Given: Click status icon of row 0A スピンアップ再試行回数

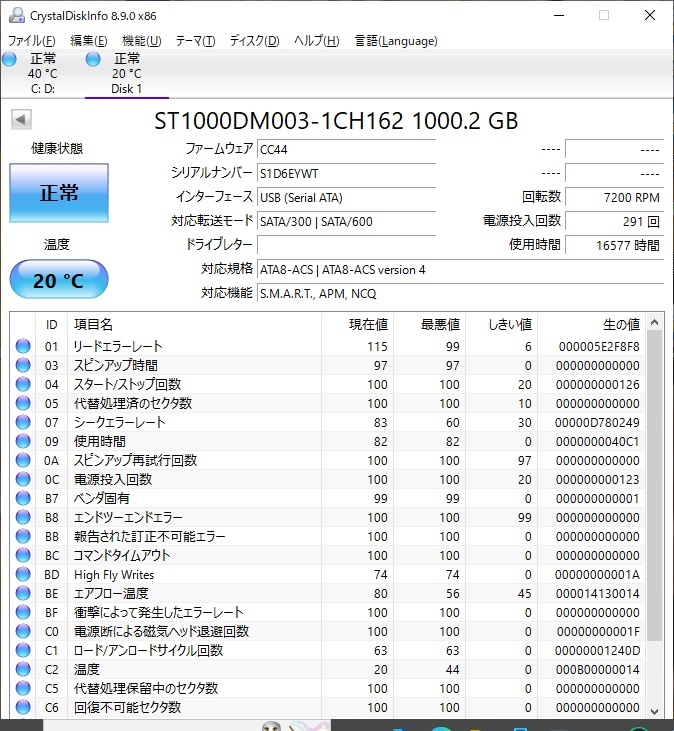Looking at the screenshot, I should (x=23, y=460).
